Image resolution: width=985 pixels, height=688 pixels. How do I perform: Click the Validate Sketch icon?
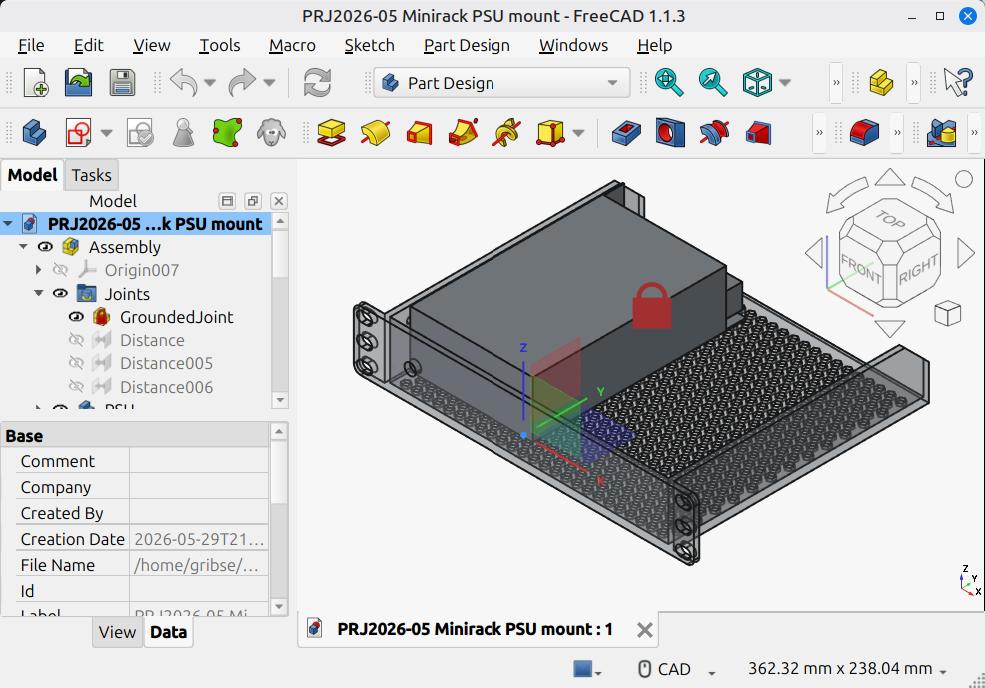click(x=140, y=133)
